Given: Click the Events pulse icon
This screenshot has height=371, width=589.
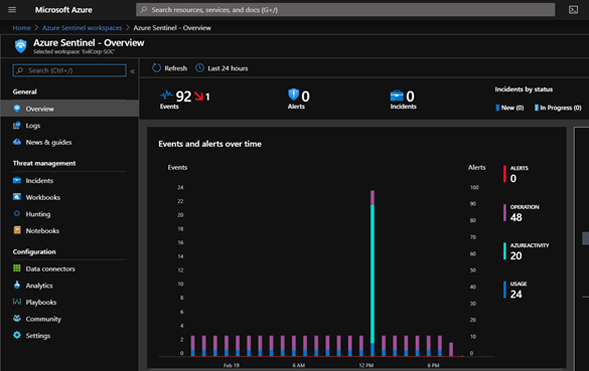Looking at the screenshot, I should 166,95.
